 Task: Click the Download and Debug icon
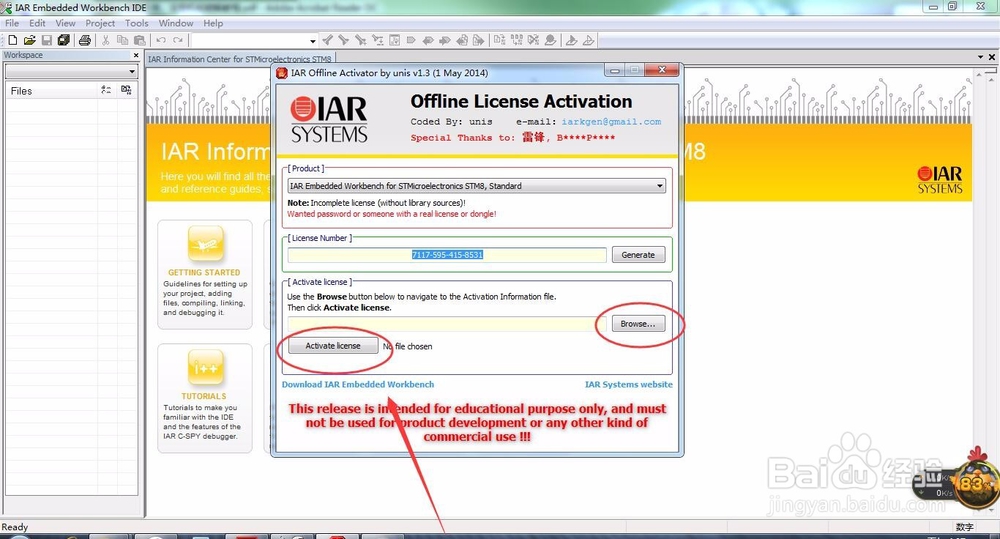point(571,40)
